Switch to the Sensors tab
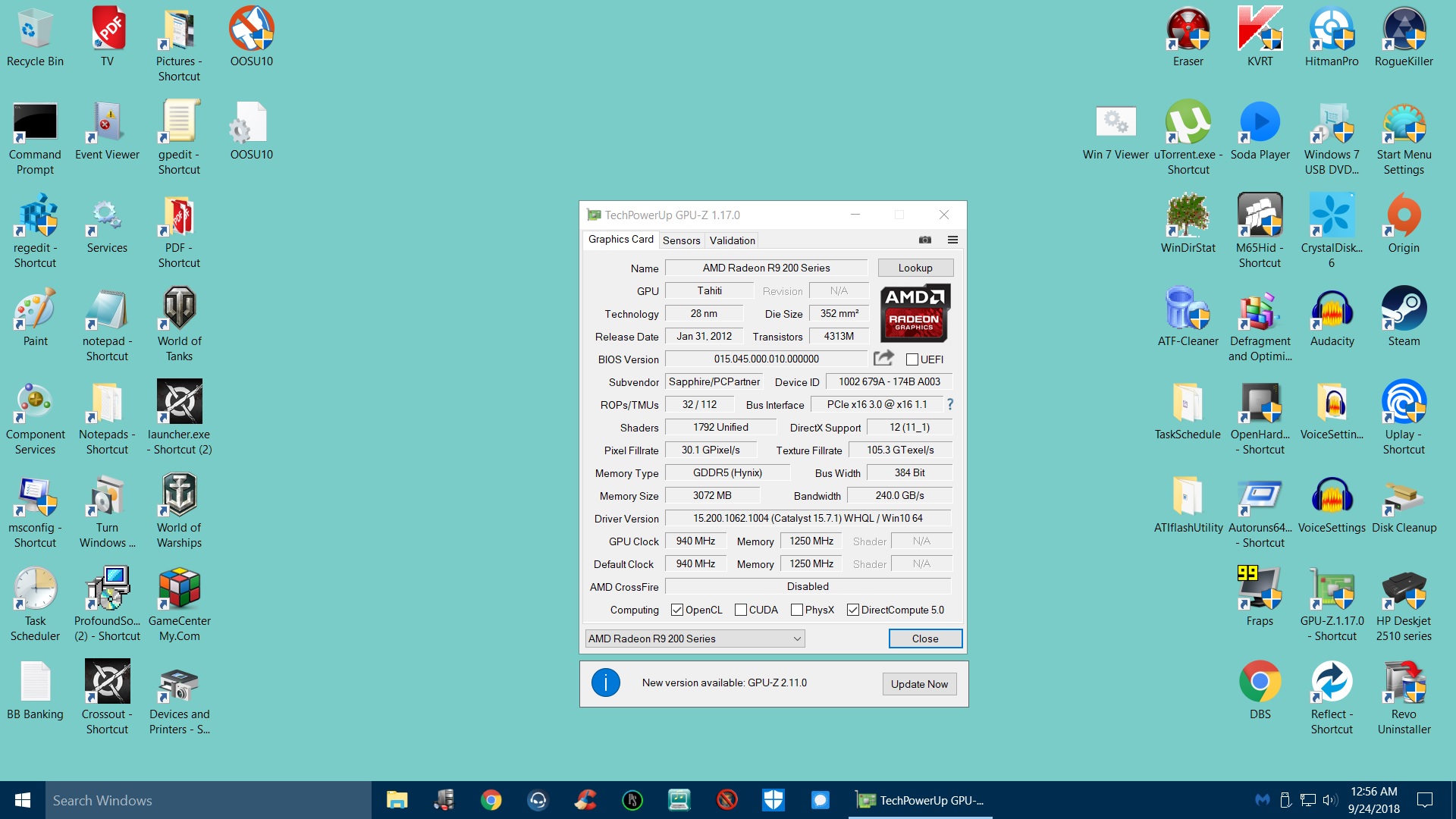Screen dimensions: 1456x819 click(x=681, y=240)
